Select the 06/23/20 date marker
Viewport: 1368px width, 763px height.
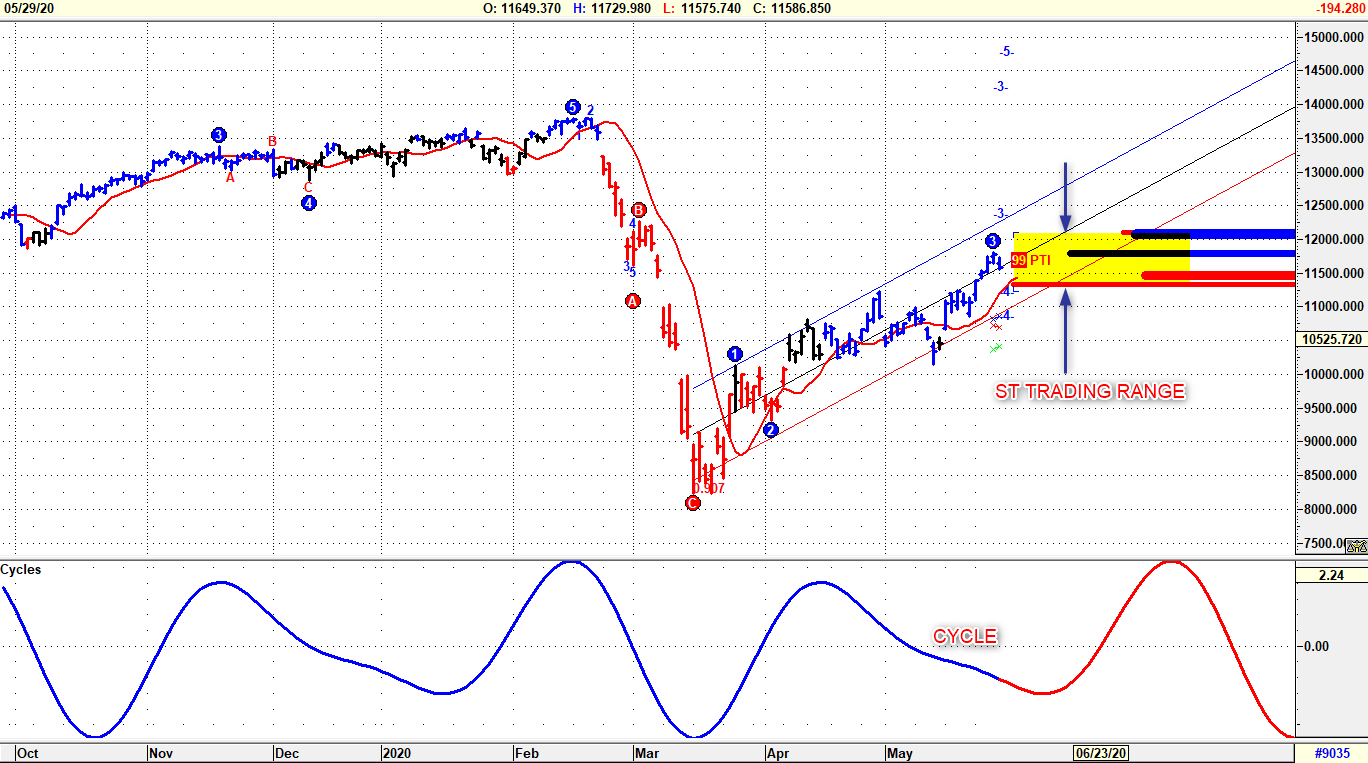(1101, 753)
